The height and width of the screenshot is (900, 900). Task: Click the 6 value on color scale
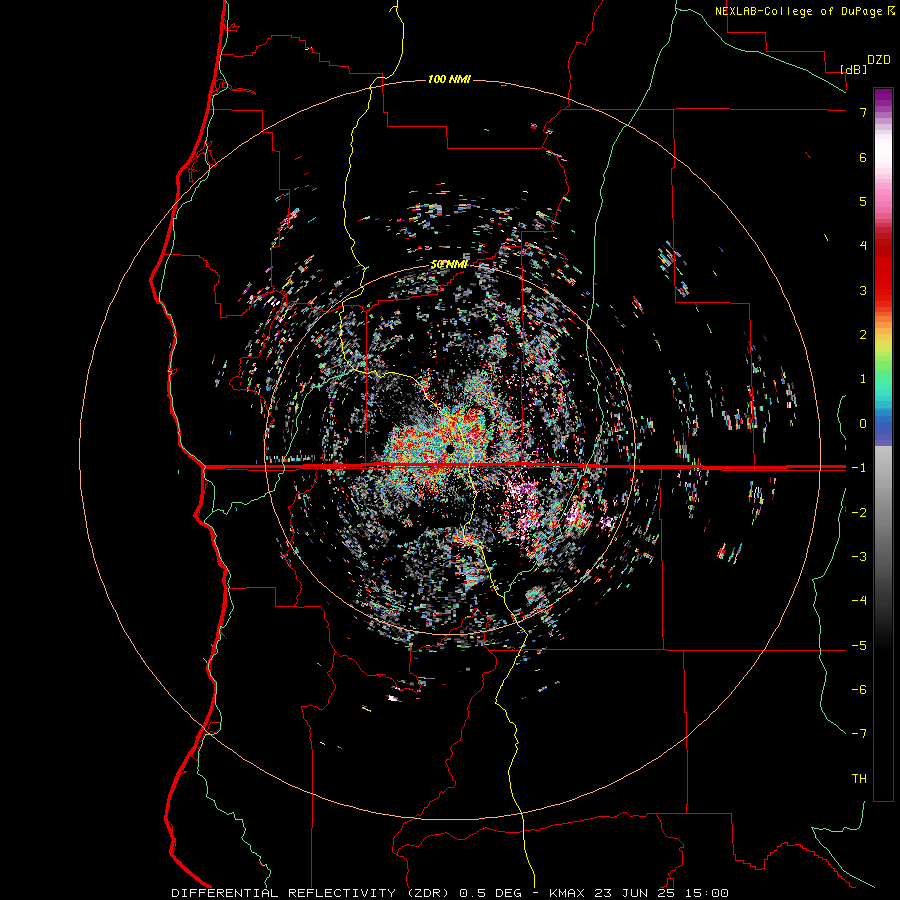pyautogui.click(x=863, y=157)
